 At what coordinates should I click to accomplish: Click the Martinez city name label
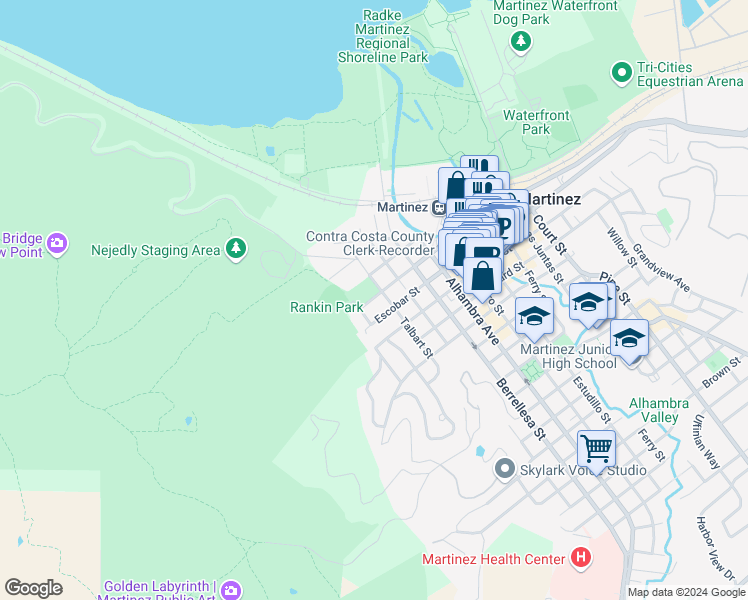click(553, 199)
